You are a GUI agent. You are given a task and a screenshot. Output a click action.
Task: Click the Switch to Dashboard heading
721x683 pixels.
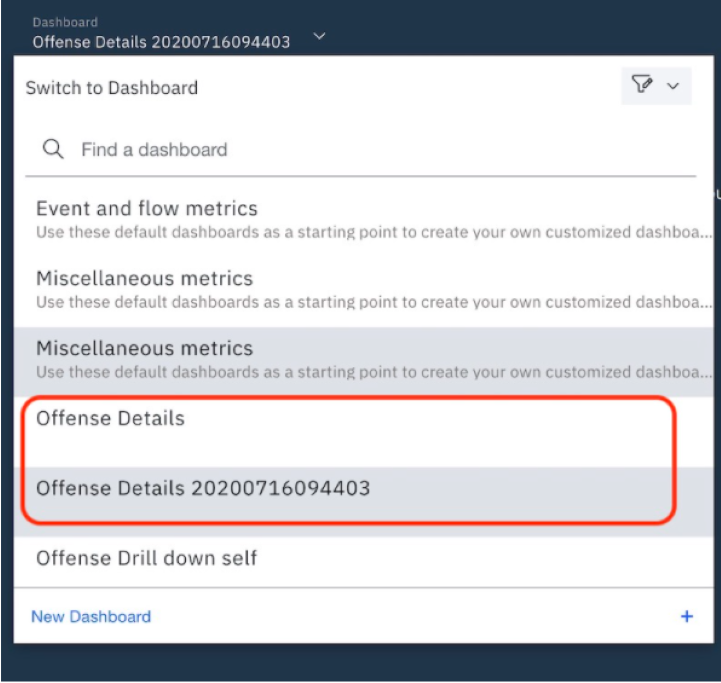112,88
